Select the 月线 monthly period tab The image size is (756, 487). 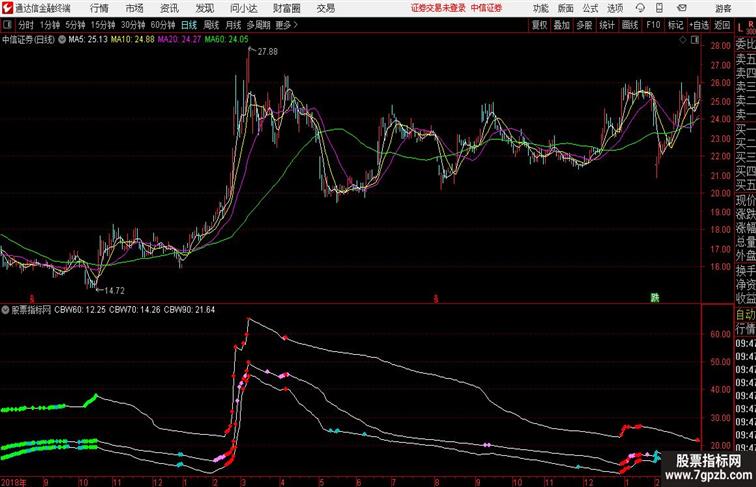(x=233, y=25)
